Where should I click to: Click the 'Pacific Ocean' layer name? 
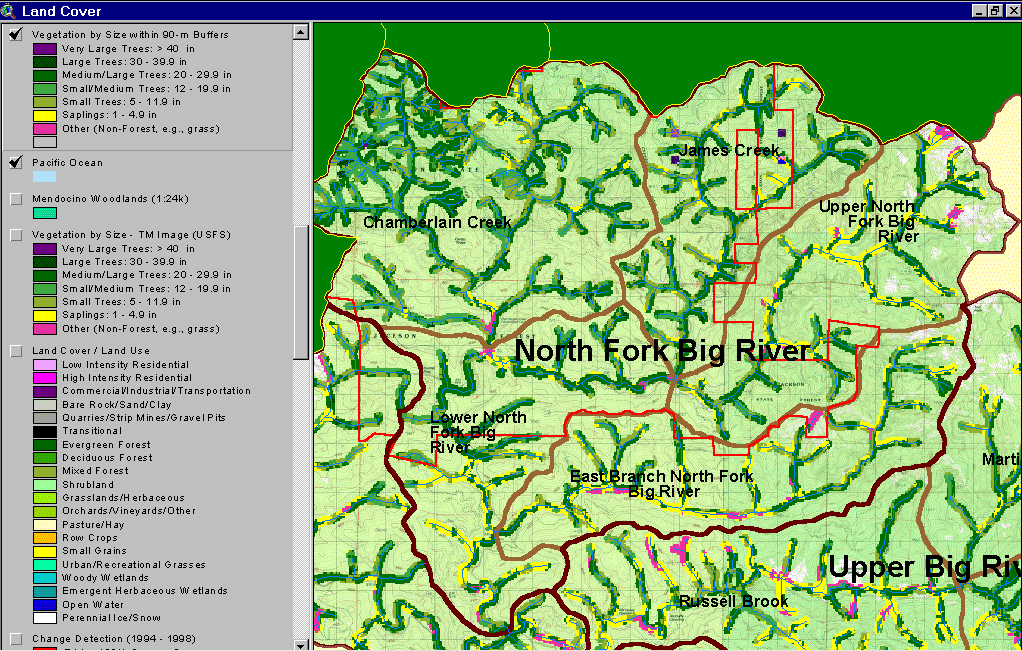pos(67,163)
